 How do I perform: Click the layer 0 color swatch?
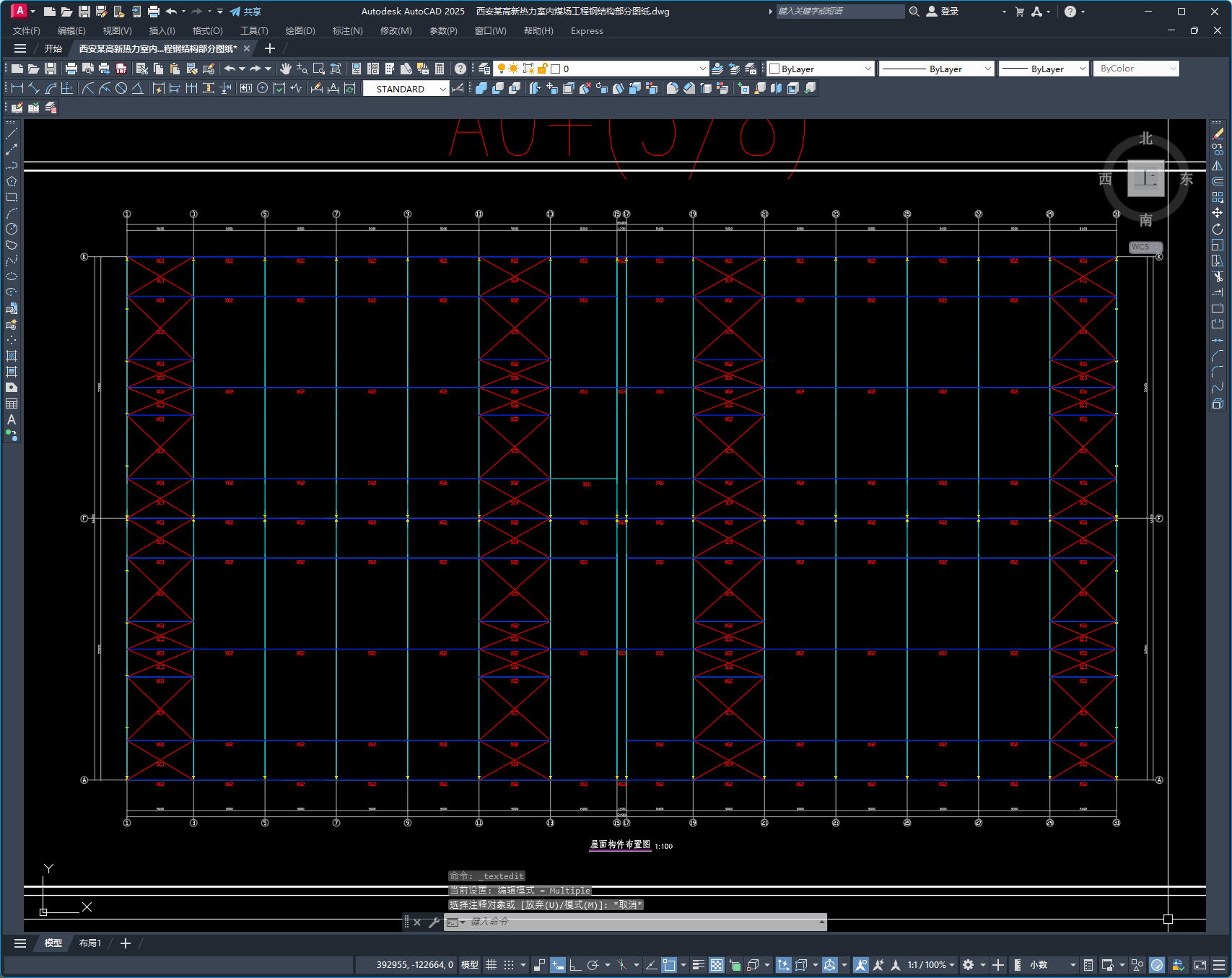click(556, 69)
